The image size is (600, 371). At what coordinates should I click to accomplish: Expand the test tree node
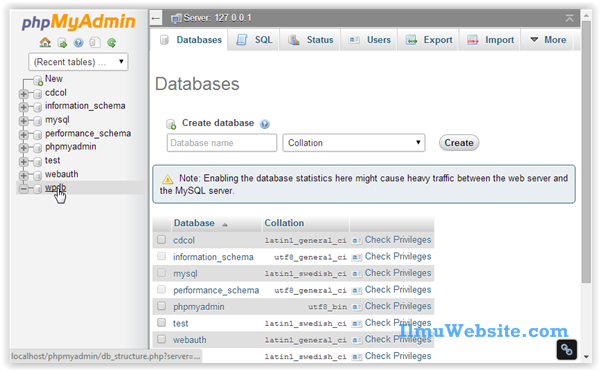(24, 162)
